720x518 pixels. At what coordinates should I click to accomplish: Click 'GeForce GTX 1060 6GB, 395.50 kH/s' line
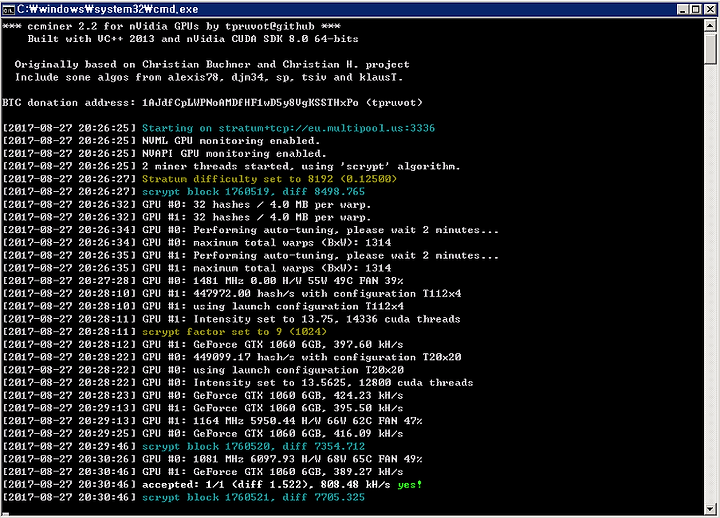[203, 408]
